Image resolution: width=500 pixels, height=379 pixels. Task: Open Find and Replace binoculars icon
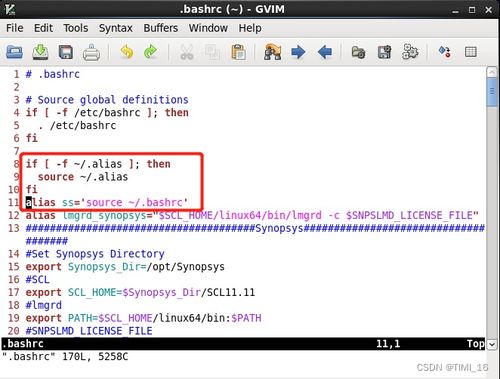click(273, 52)
